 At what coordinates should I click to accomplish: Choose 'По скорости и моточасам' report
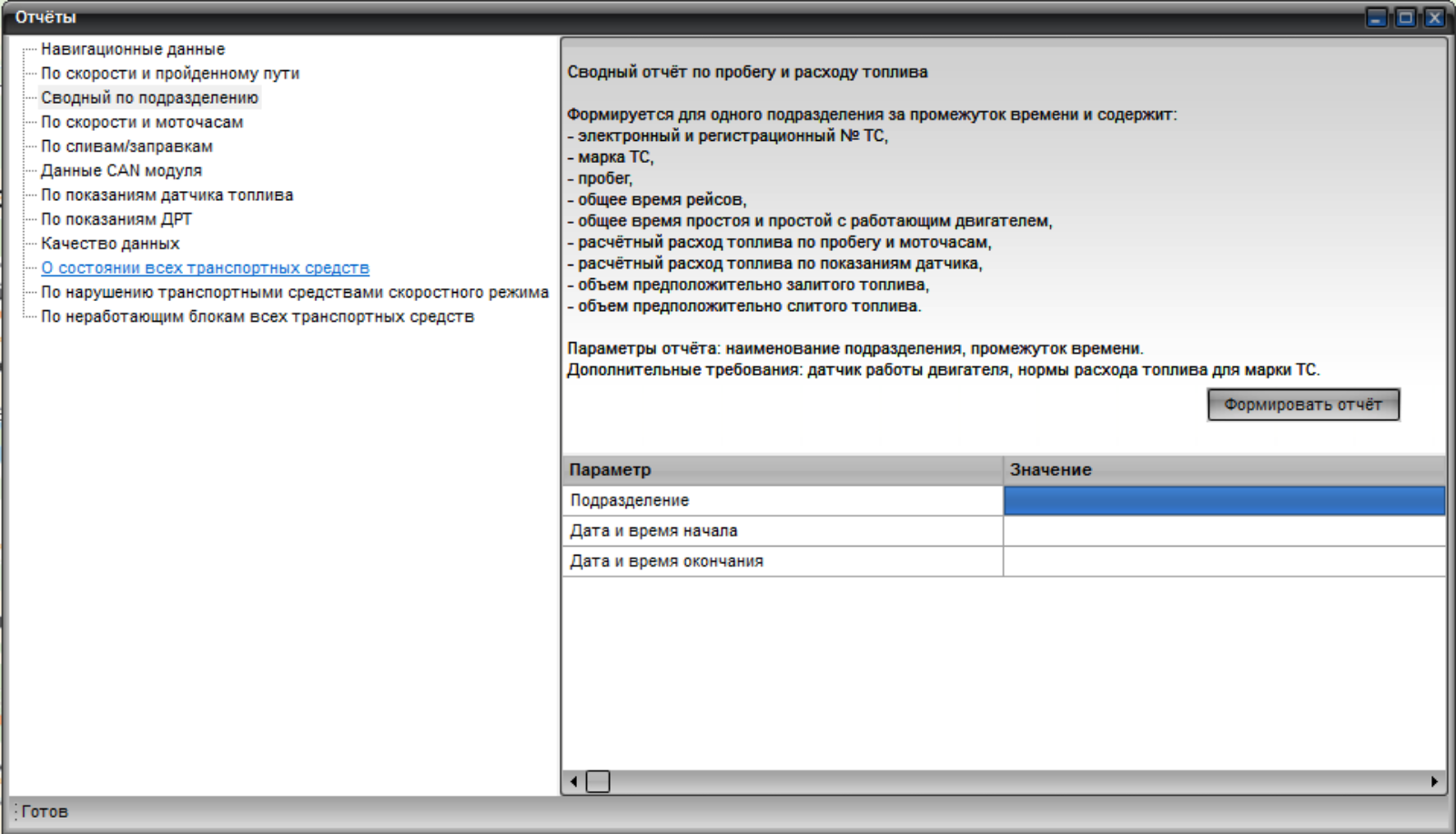point(142,122)
